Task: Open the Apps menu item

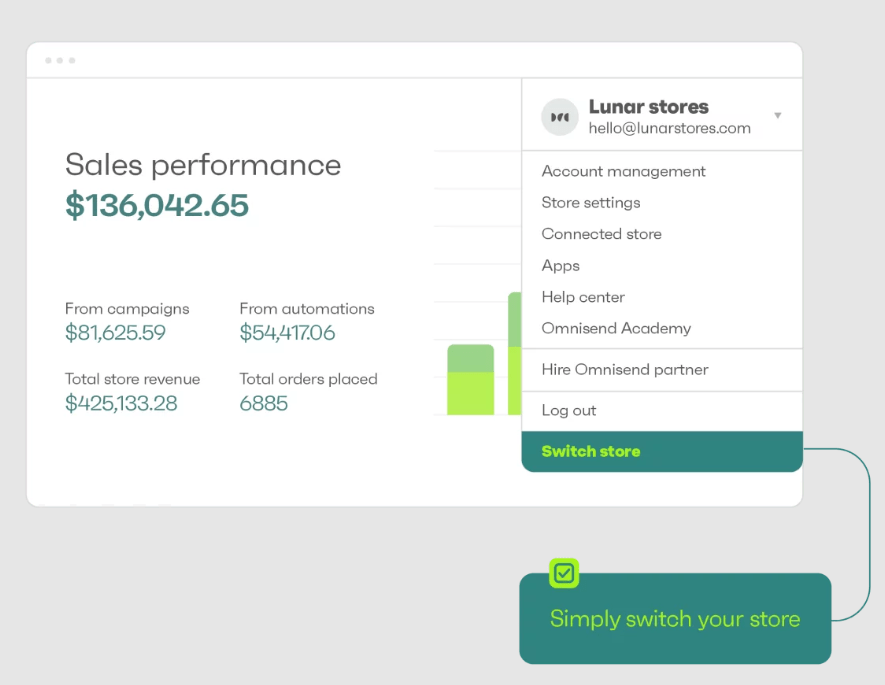Action: coord(560,266)
